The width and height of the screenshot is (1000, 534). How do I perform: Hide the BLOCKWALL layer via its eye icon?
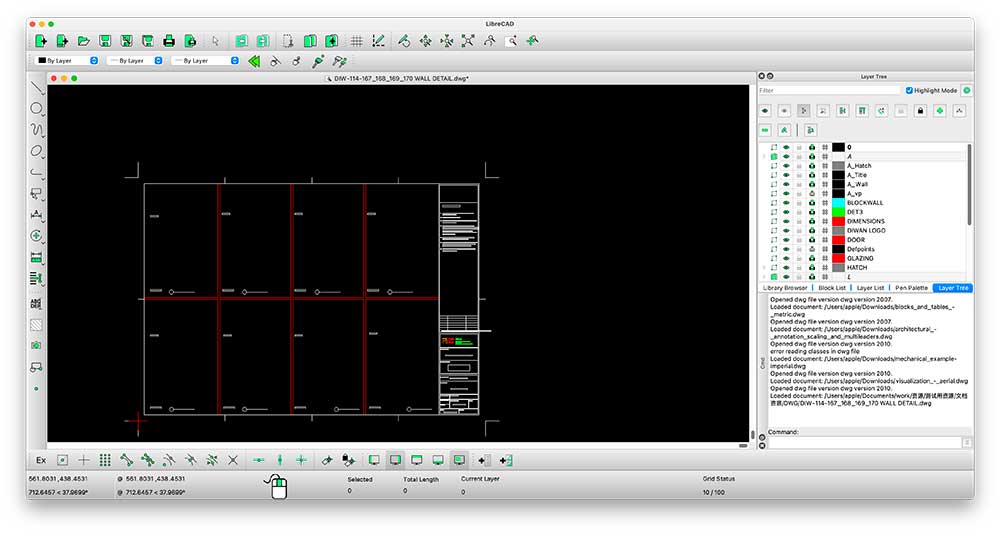786,203
